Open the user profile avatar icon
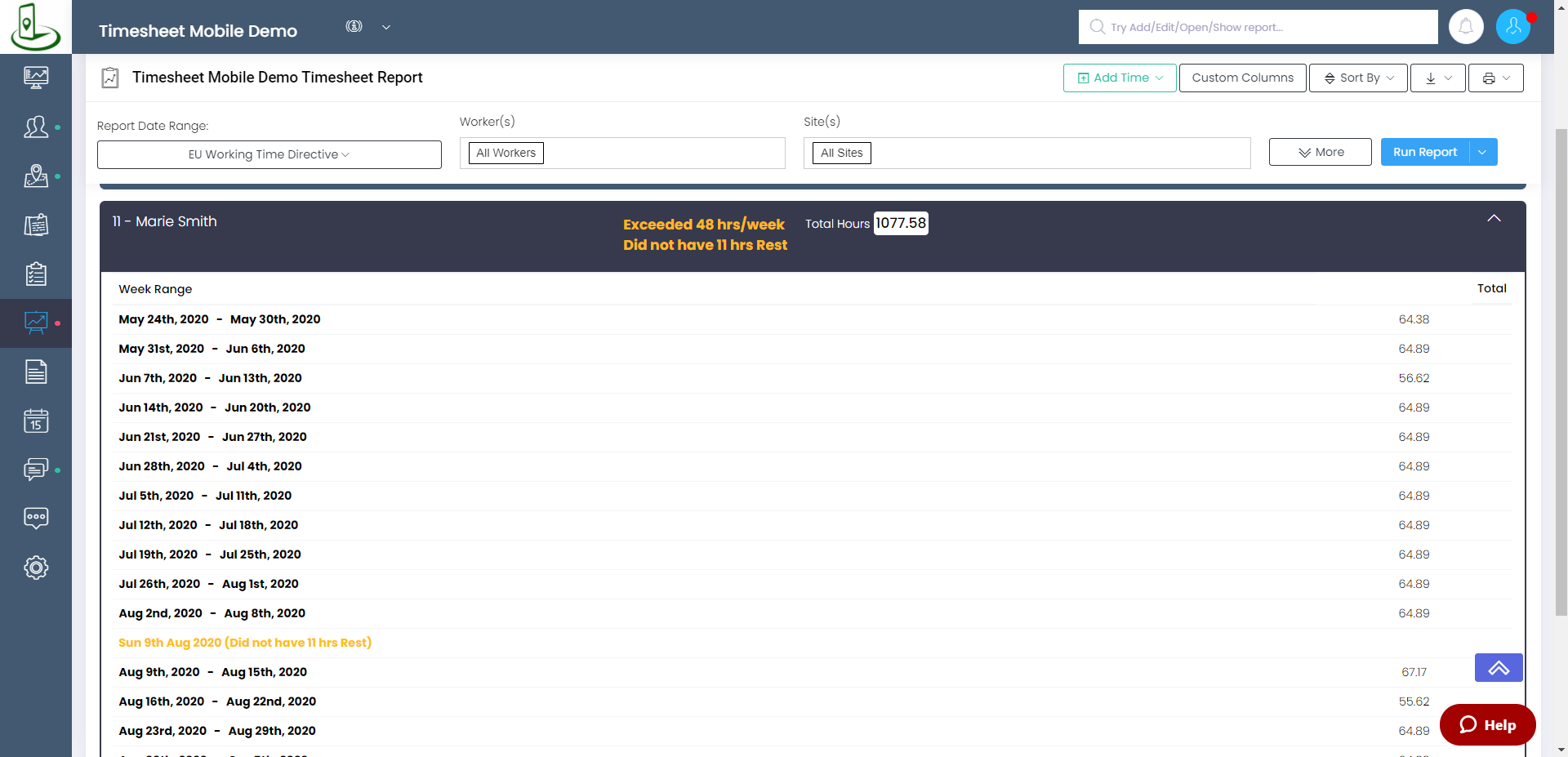 click(1512, 27)
